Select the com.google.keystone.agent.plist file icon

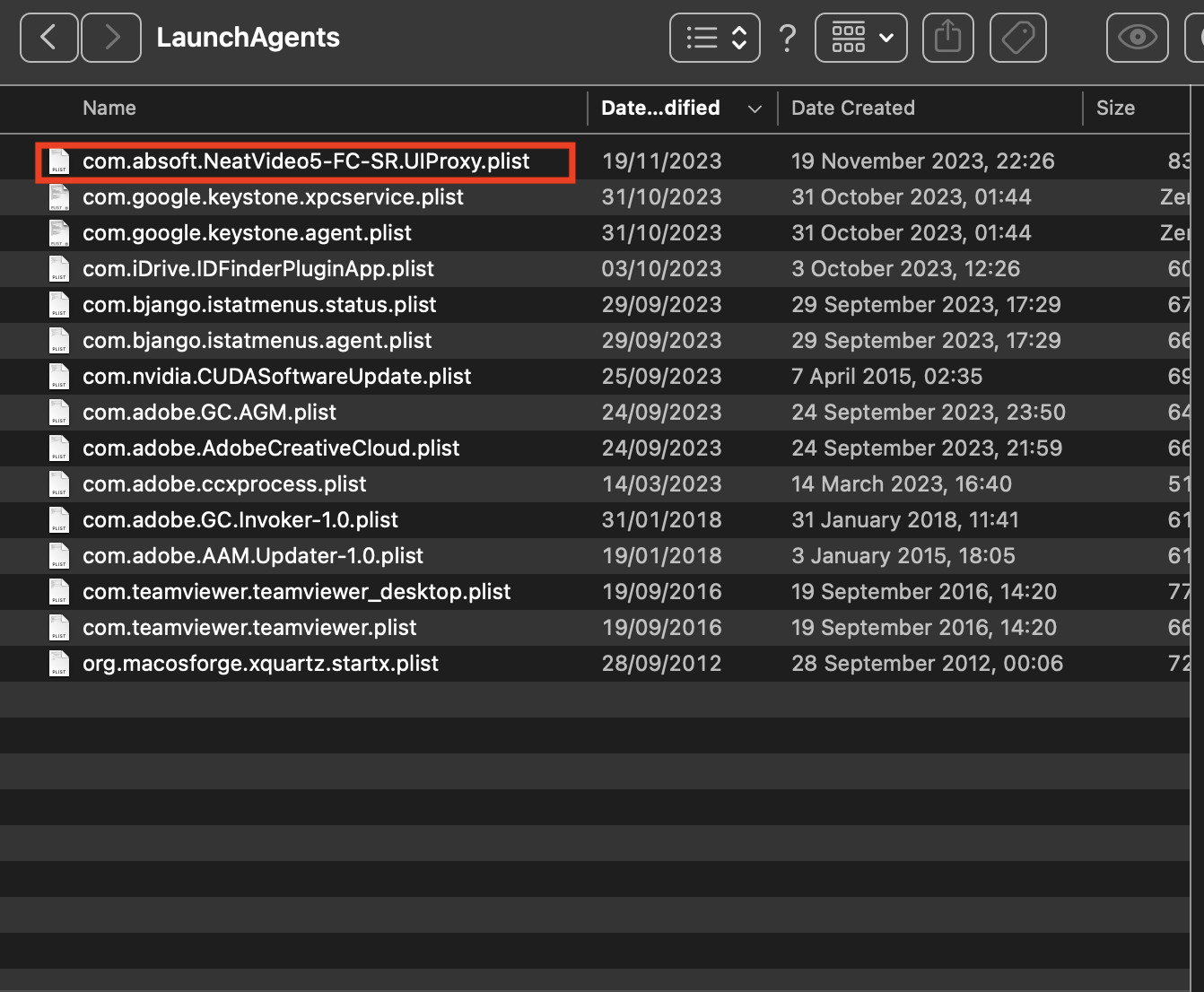click(59, 233)
